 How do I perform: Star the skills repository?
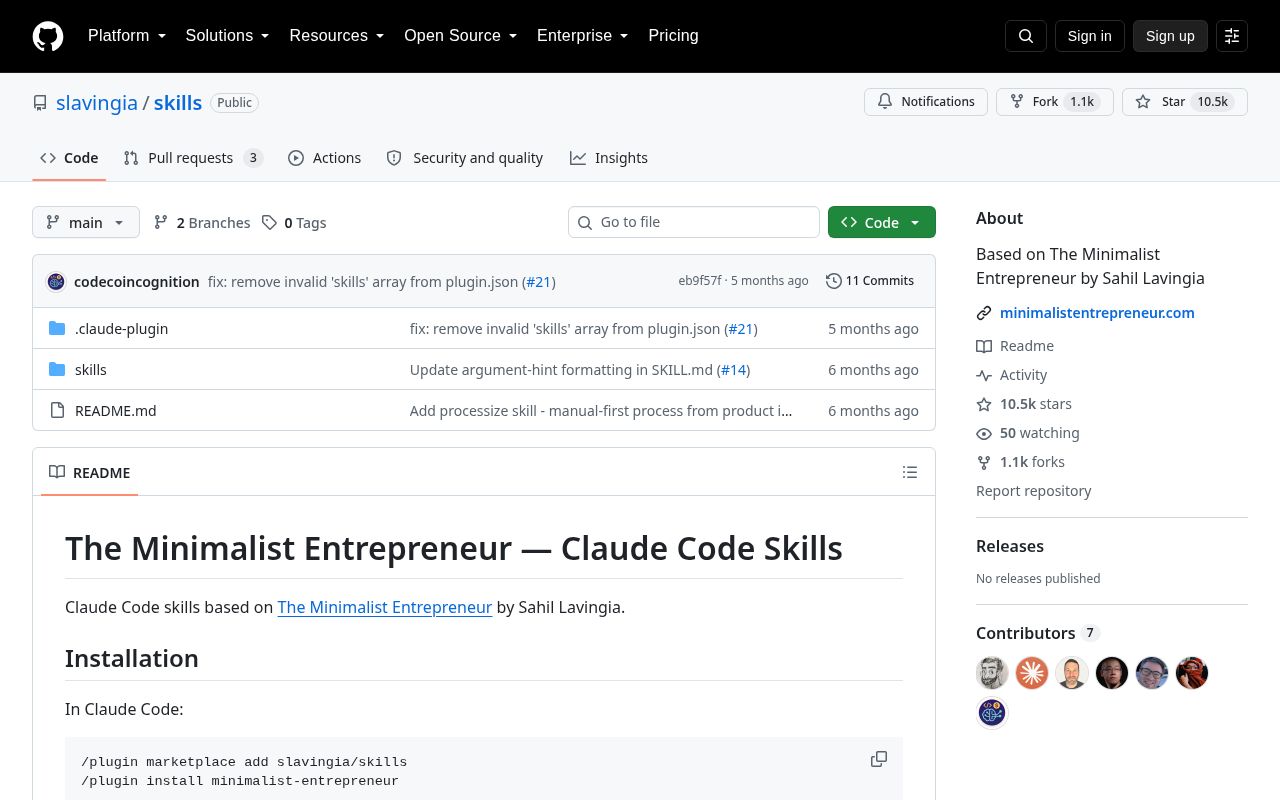[1185, 102]
